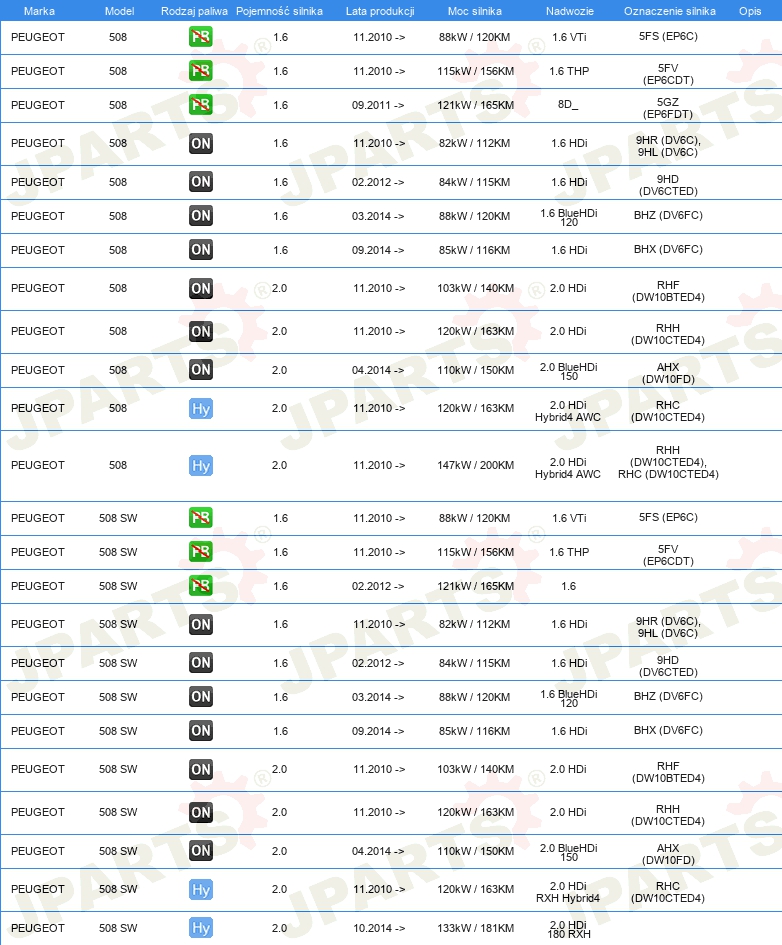Click petrol icon in 508 121kW/165KM row
The height and width of the screenshot is (945, 782).
(201, 104)
